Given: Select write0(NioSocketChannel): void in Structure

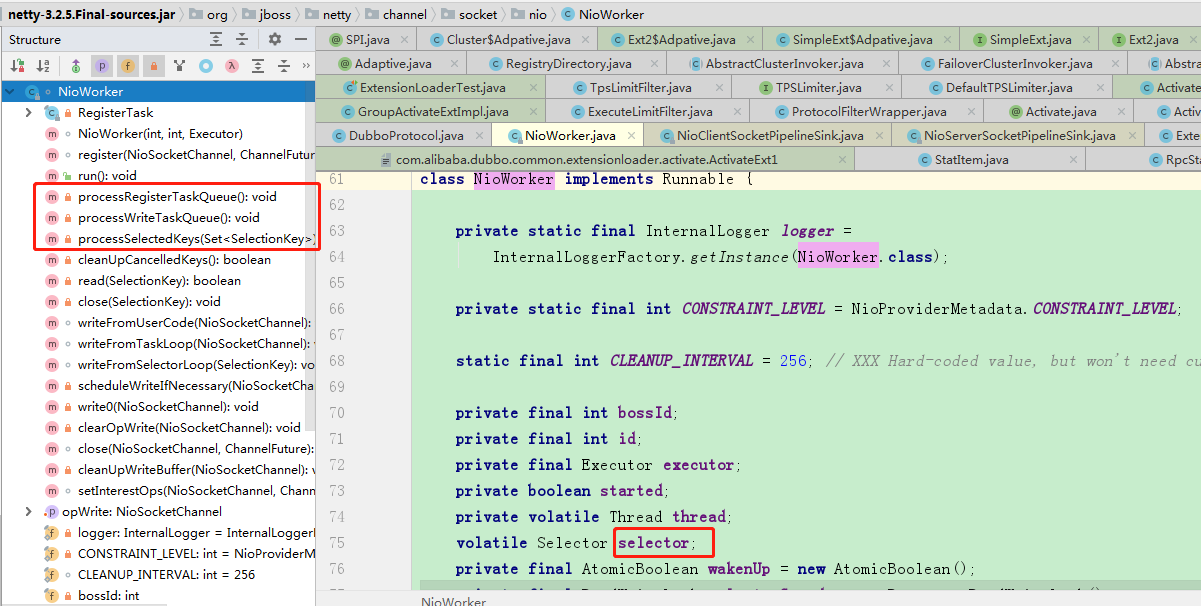Looking at the screenshot, I should [169, 407].
